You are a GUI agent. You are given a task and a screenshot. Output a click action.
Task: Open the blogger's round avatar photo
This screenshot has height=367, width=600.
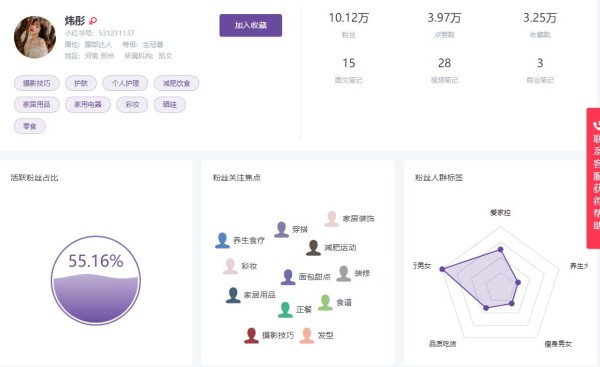point(35,37)
